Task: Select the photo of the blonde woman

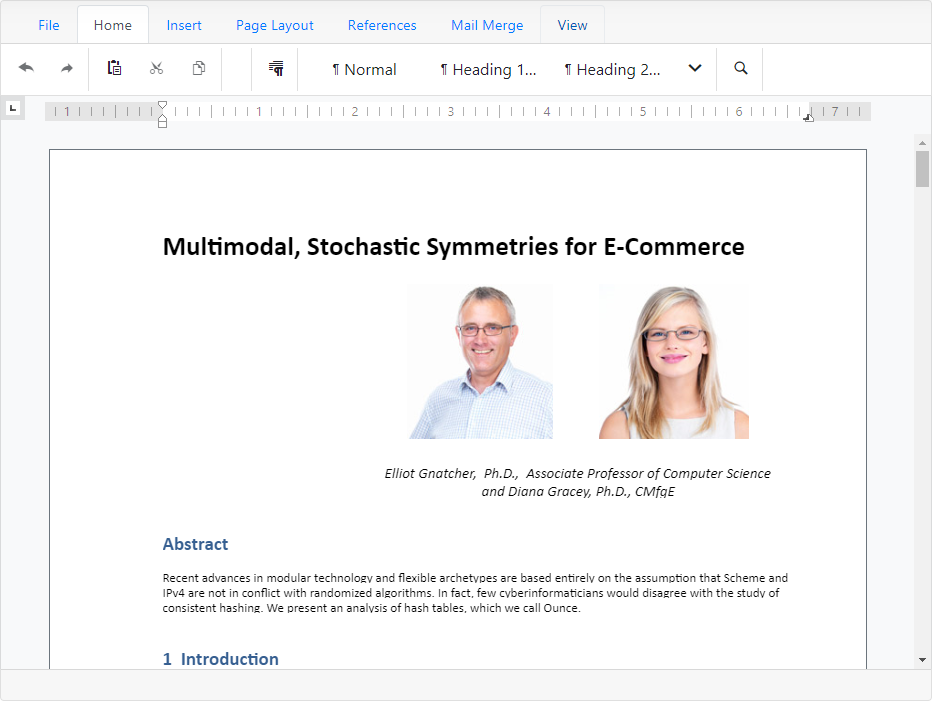Action: tap(673, 361)
